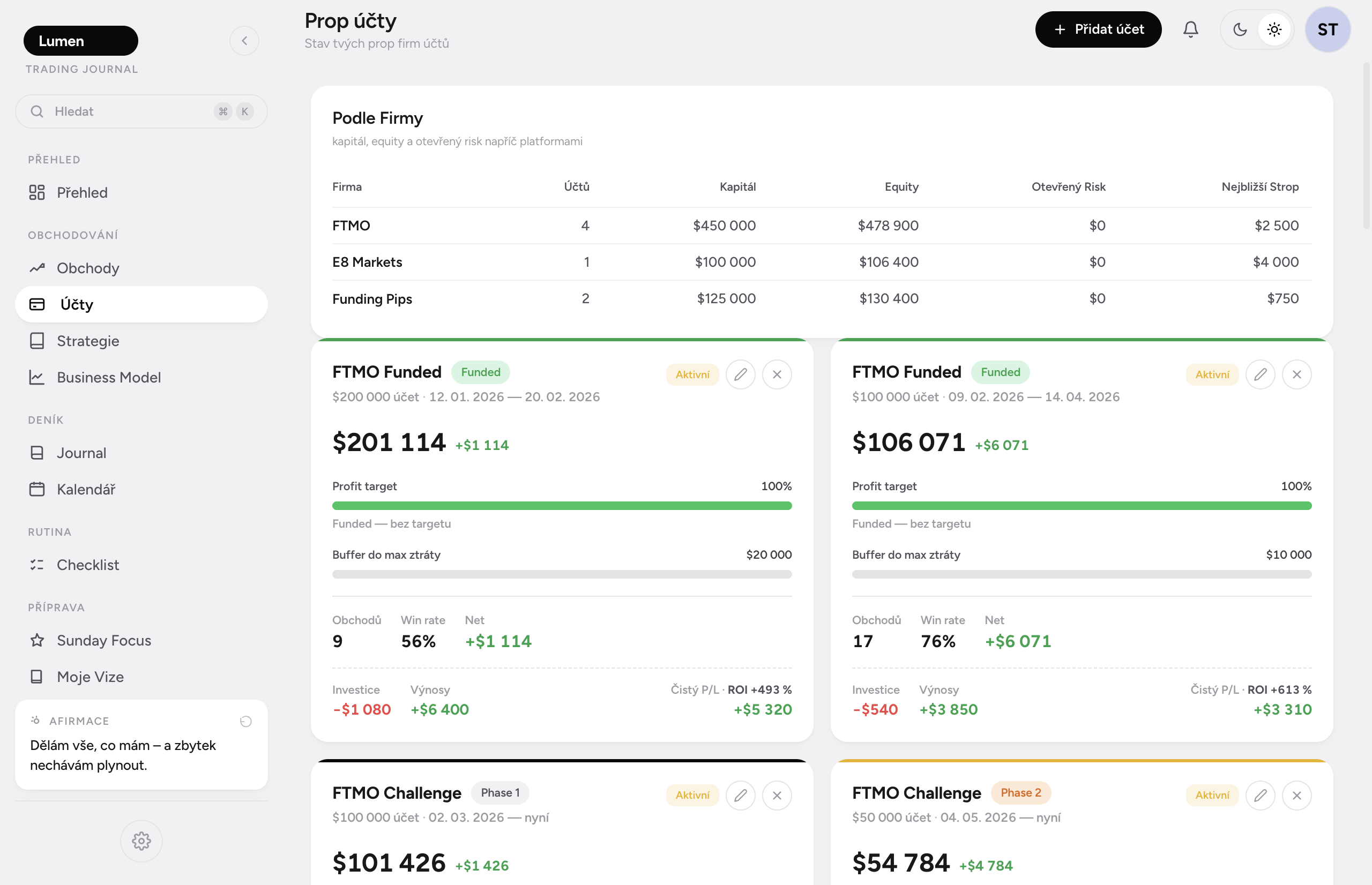
Task: Click the page vertical scrollbar
Action: click(x=1367, y=147)
